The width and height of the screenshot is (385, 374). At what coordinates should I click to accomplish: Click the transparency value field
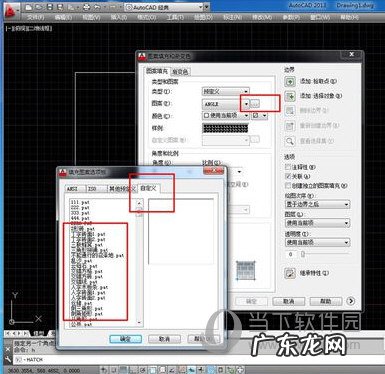point(291,254)
